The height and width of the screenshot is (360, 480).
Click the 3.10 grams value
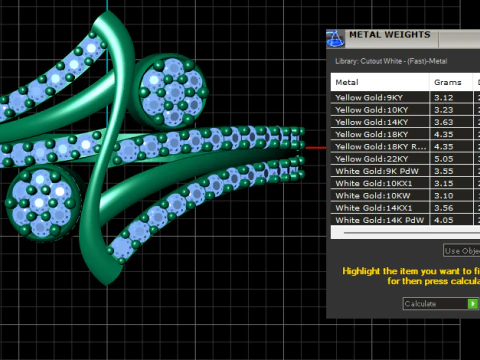tap(444, 196)
